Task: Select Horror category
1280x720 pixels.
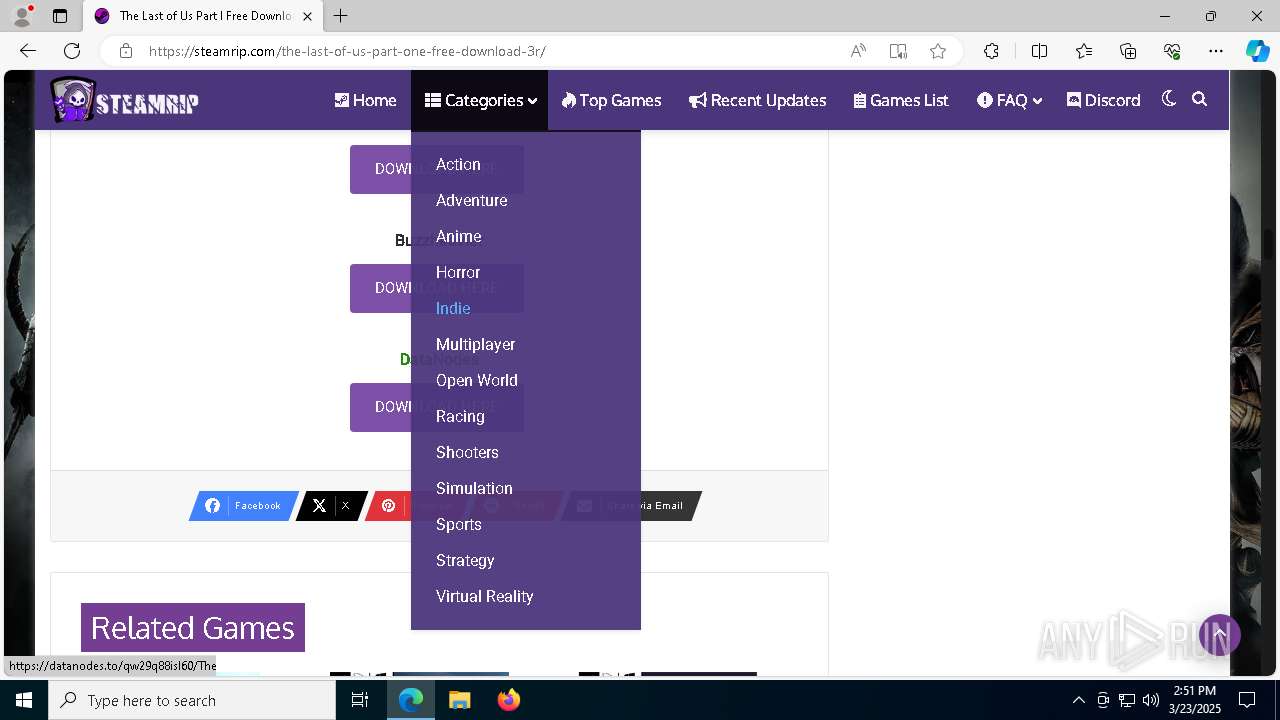Action: (x=458, y=272)
